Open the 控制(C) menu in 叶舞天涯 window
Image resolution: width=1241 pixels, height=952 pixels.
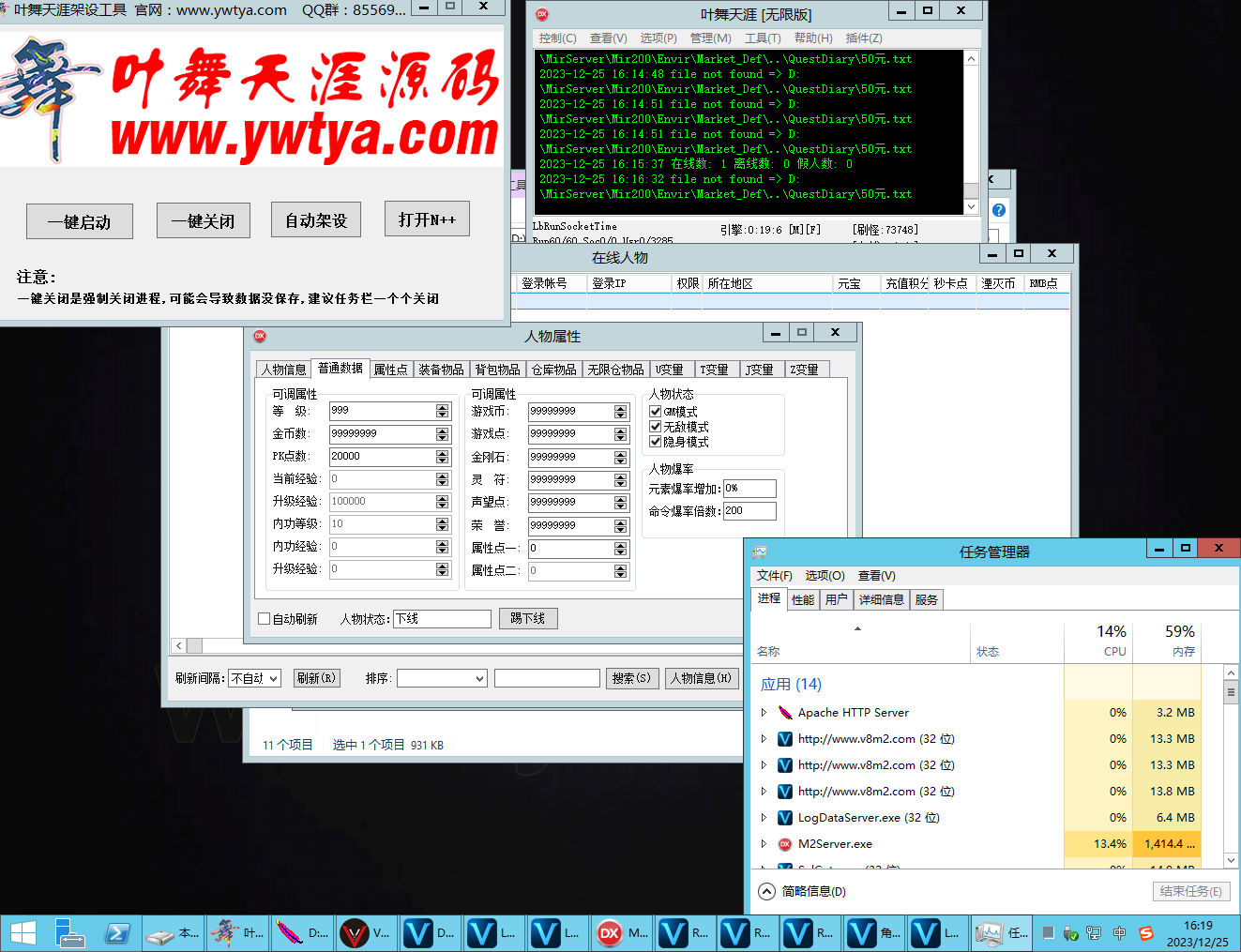(557, 38)
